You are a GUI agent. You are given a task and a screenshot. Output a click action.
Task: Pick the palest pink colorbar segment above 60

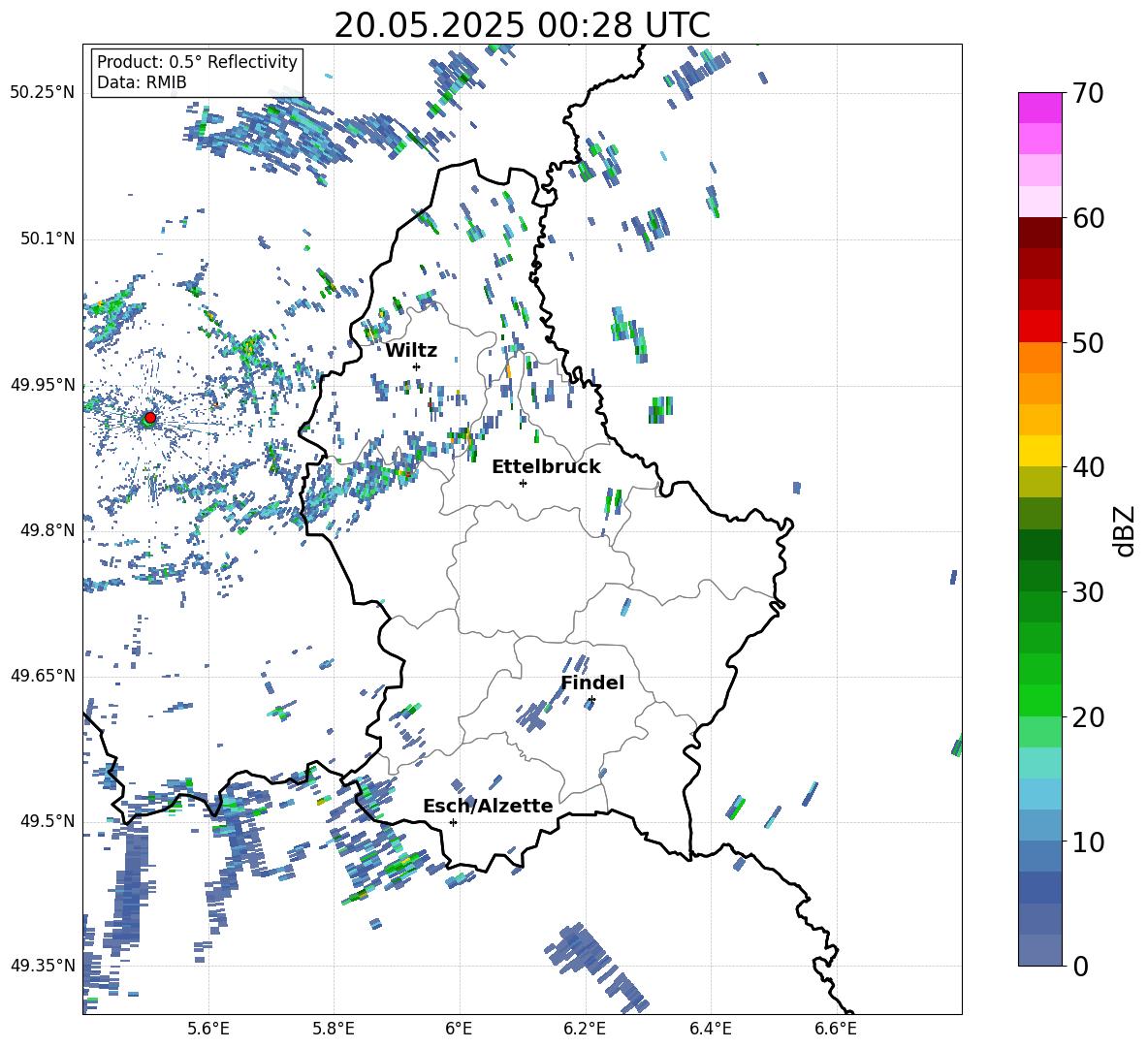pyautogui.click(x=1039, y=202)
